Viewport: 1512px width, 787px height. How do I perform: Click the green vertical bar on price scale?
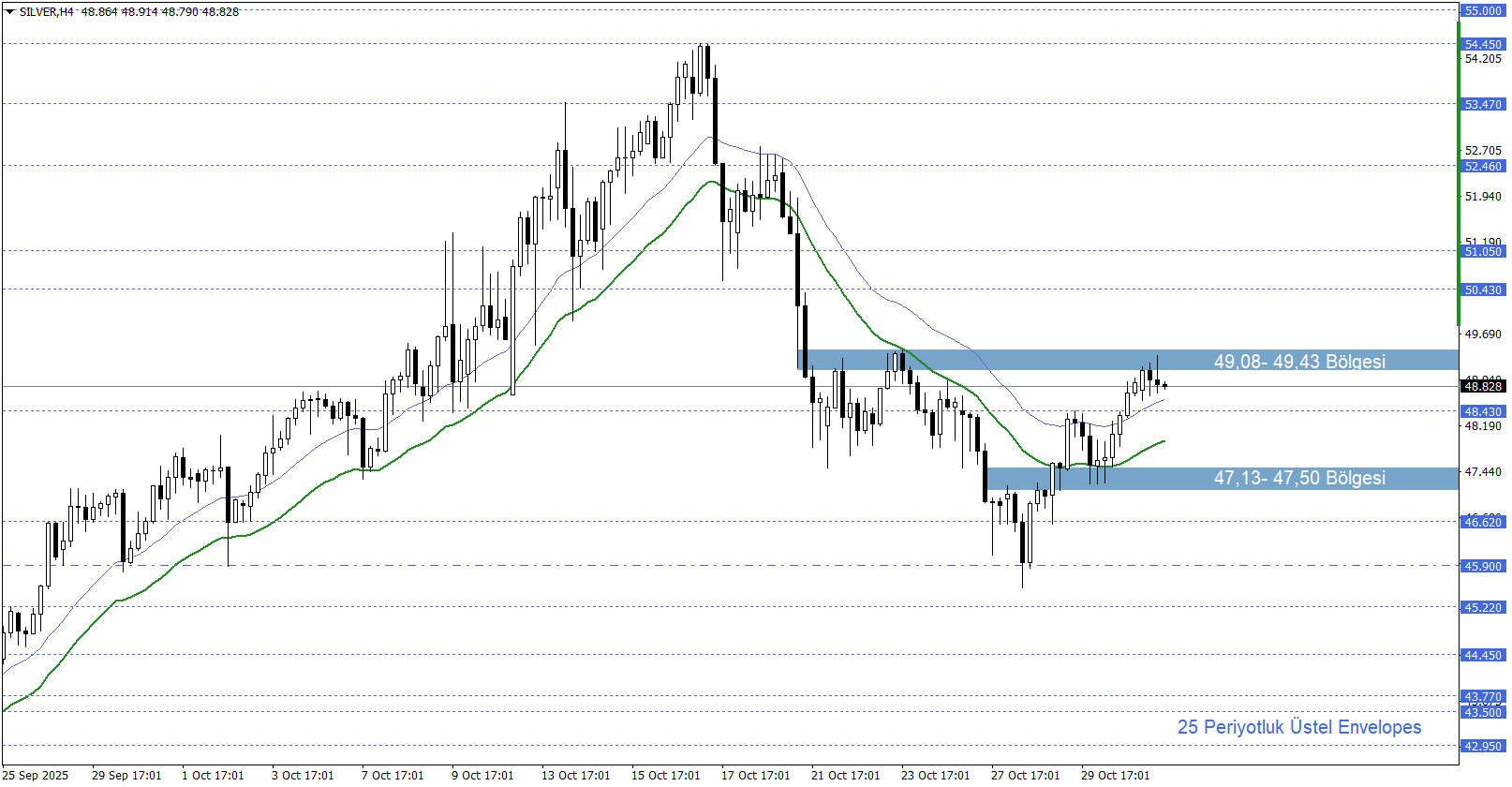[x=1459, y=169]
